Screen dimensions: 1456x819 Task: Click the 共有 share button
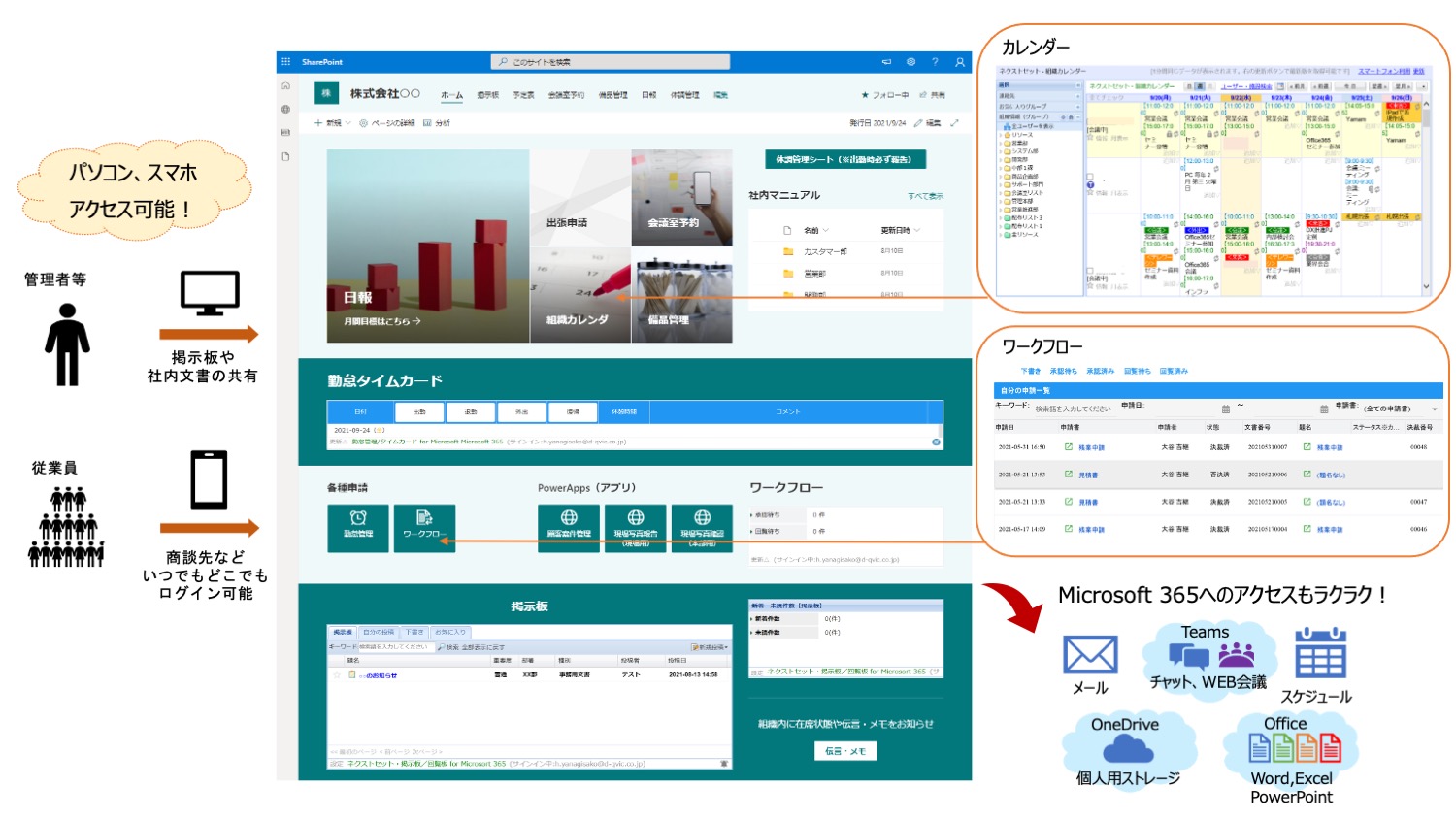click(932, 95)
